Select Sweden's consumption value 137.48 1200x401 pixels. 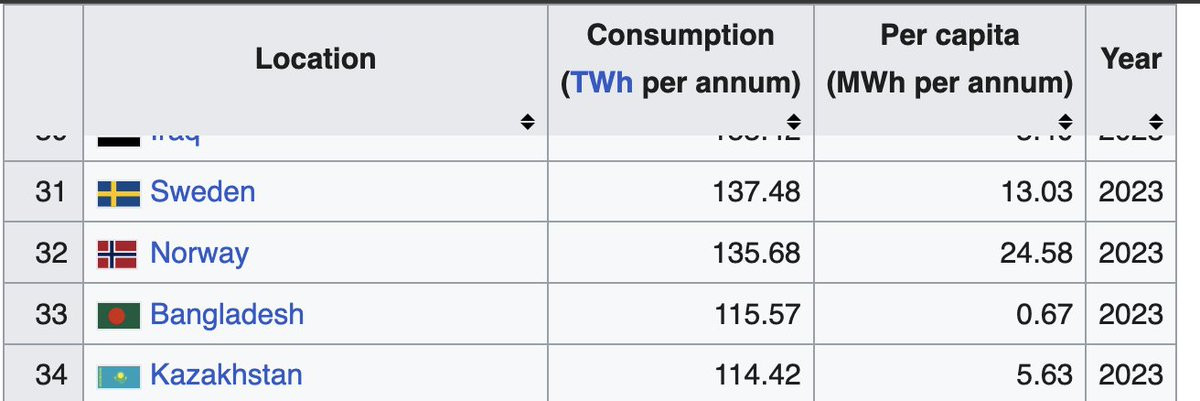point(758,192)
